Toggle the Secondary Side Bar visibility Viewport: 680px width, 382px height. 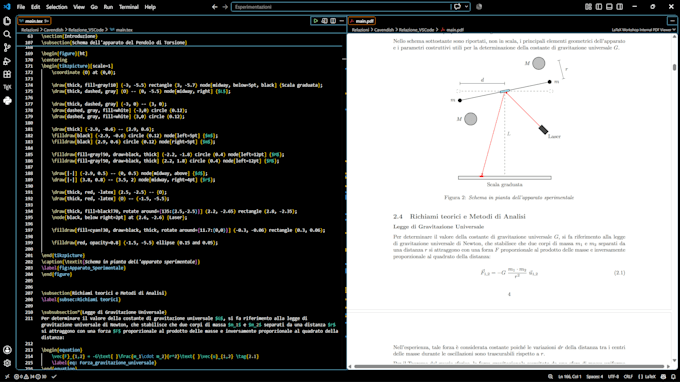(x=620, y=7)
